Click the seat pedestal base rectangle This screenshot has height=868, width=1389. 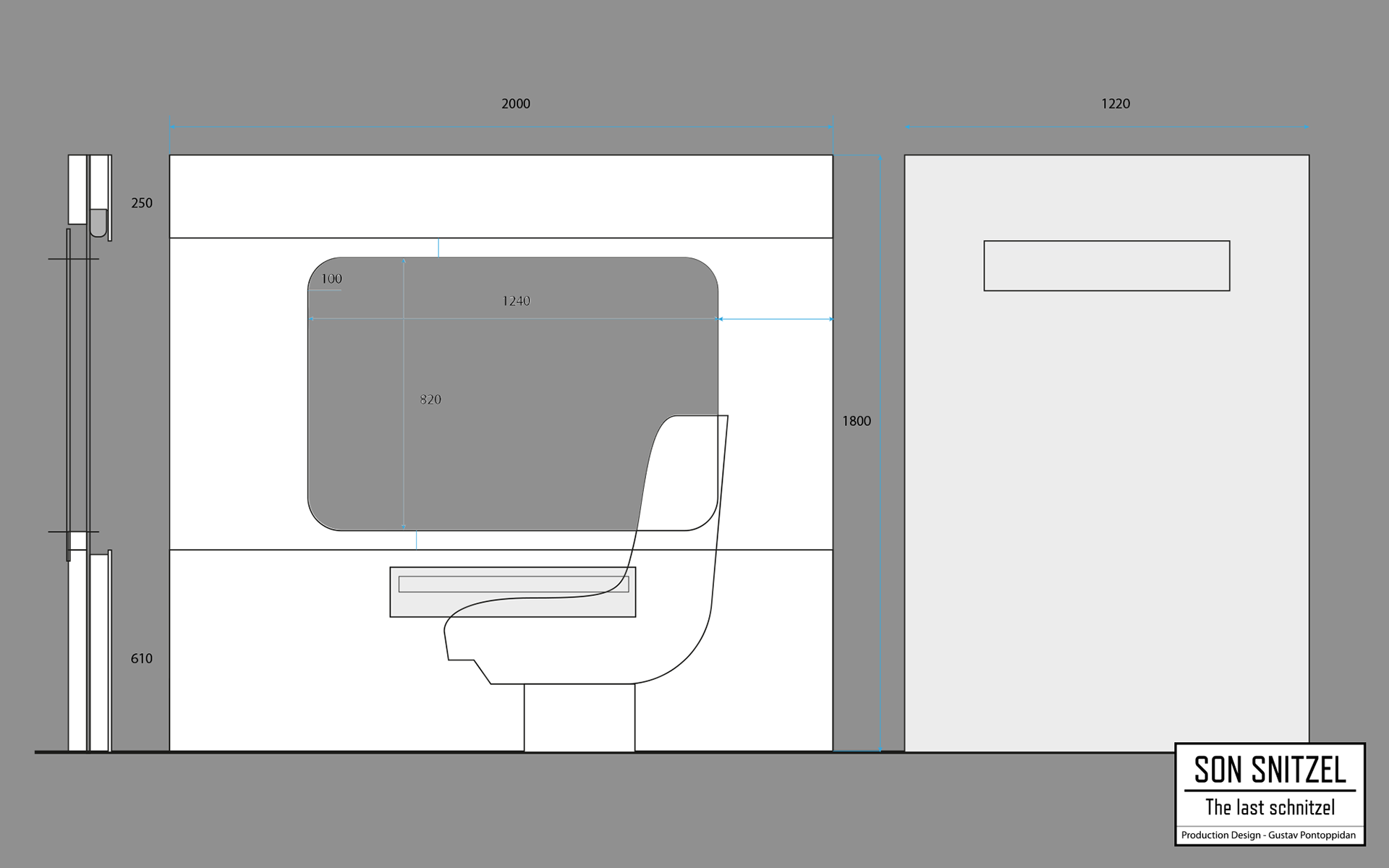(579, 718)
